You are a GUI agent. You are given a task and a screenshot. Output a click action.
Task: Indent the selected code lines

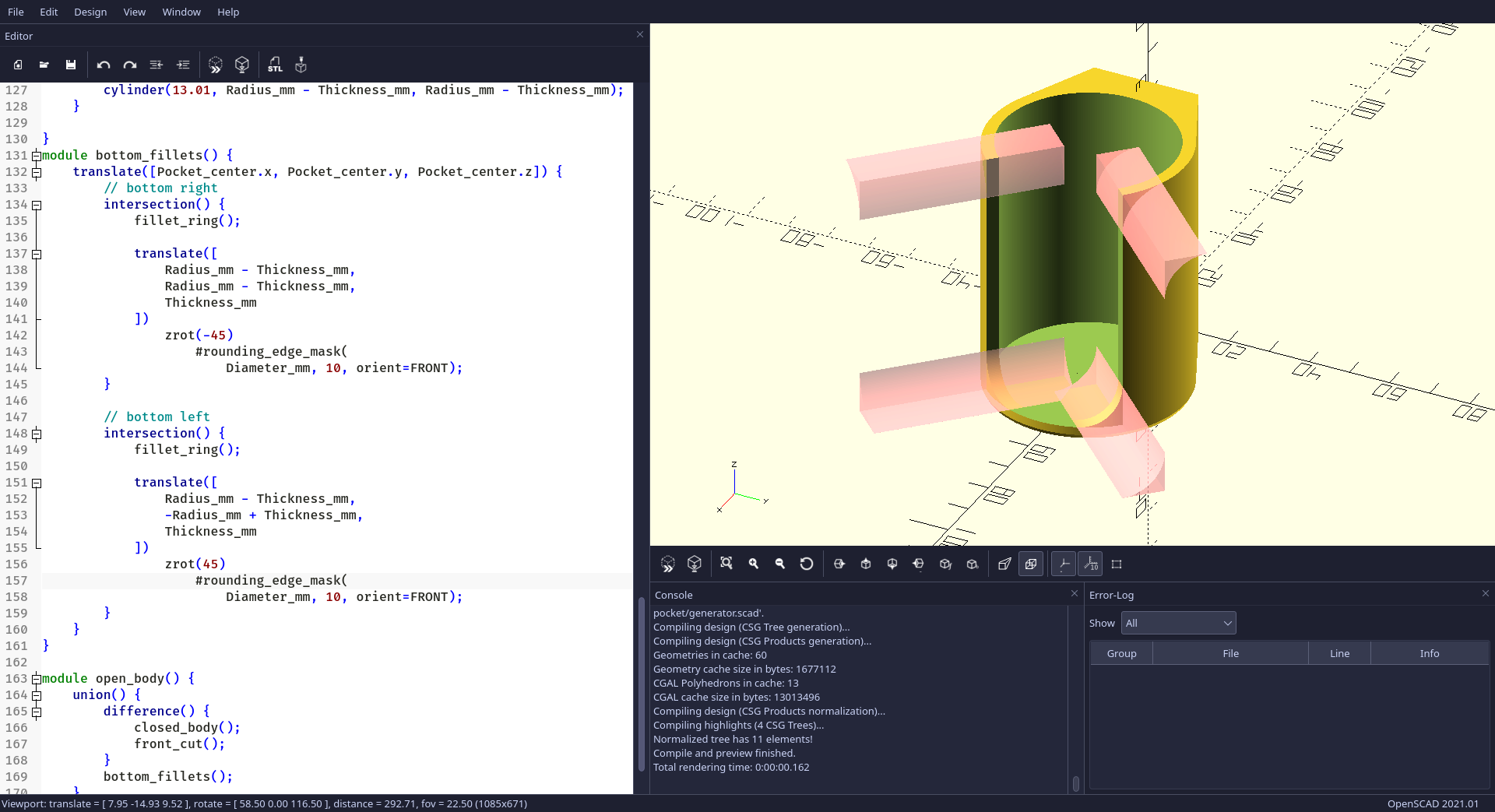tap(183, 65)
